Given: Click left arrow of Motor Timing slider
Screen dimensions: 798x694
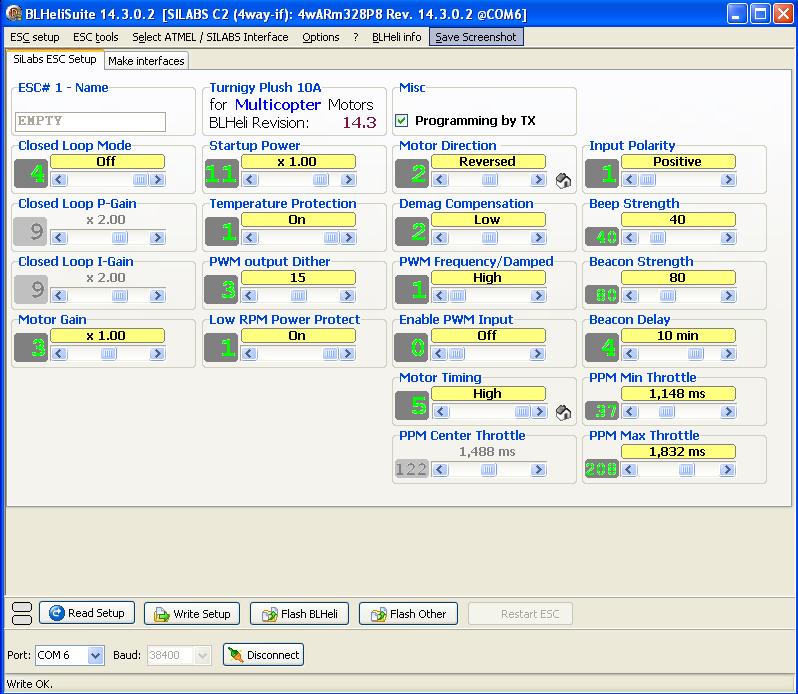Looking at the screenshot, I should coord(440,412).
